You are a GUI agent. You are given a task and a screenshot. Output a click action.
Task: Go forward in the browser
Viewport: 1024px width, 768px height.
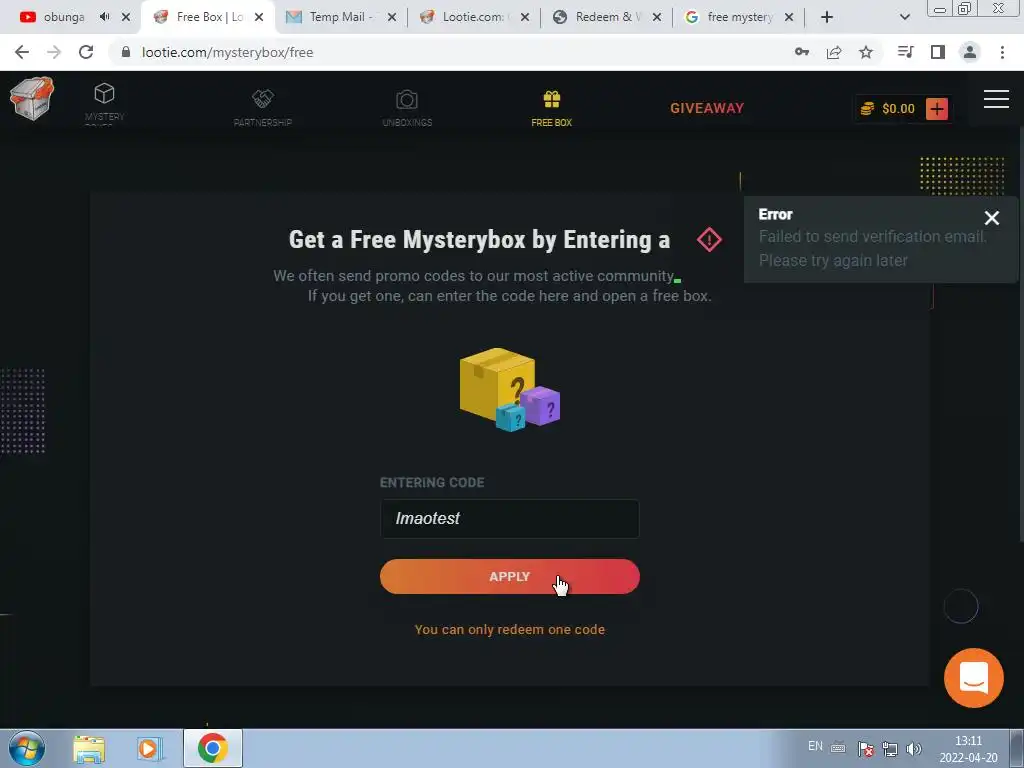[54, 52]
